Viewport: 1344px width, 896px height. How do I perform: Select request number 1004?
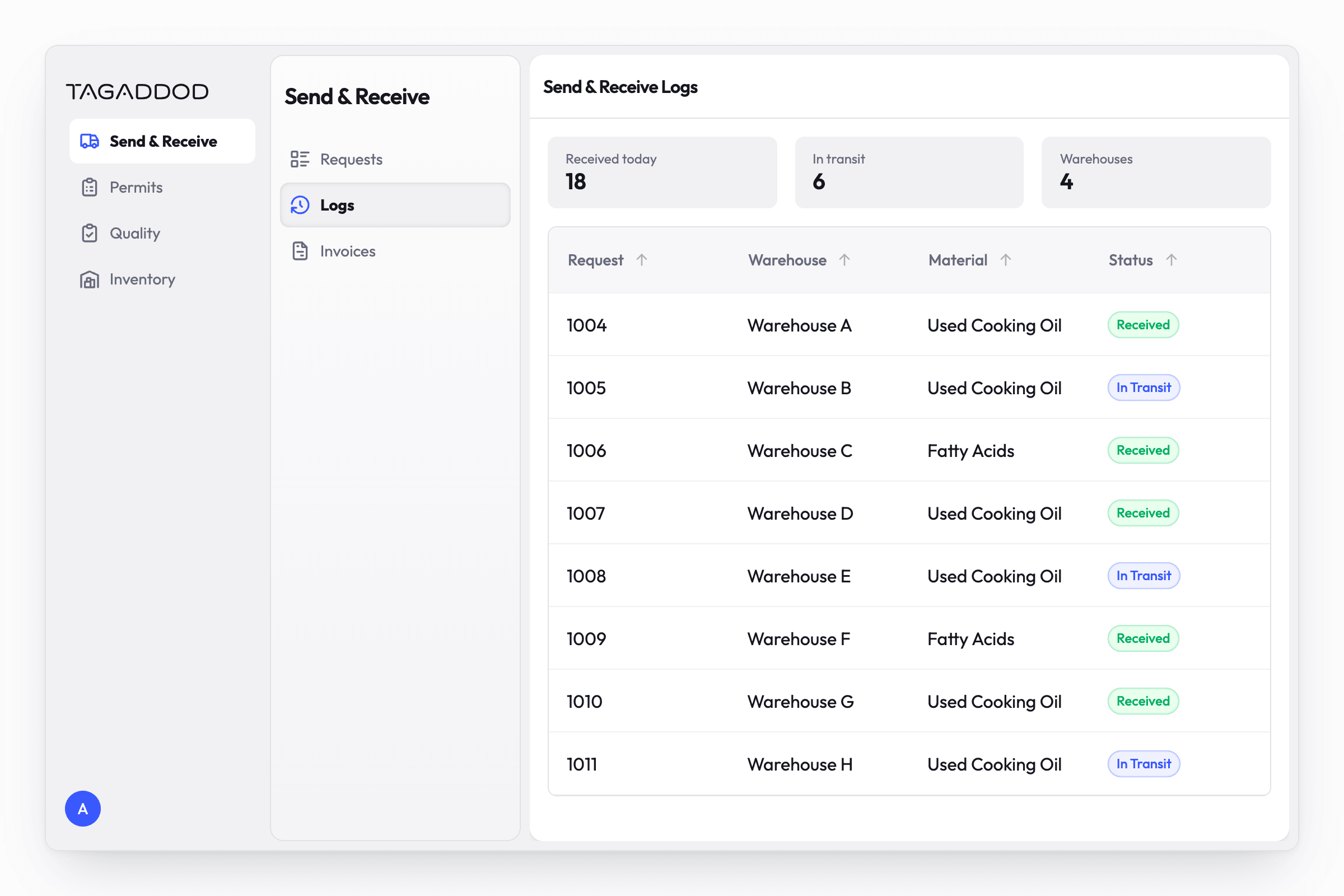586,325
